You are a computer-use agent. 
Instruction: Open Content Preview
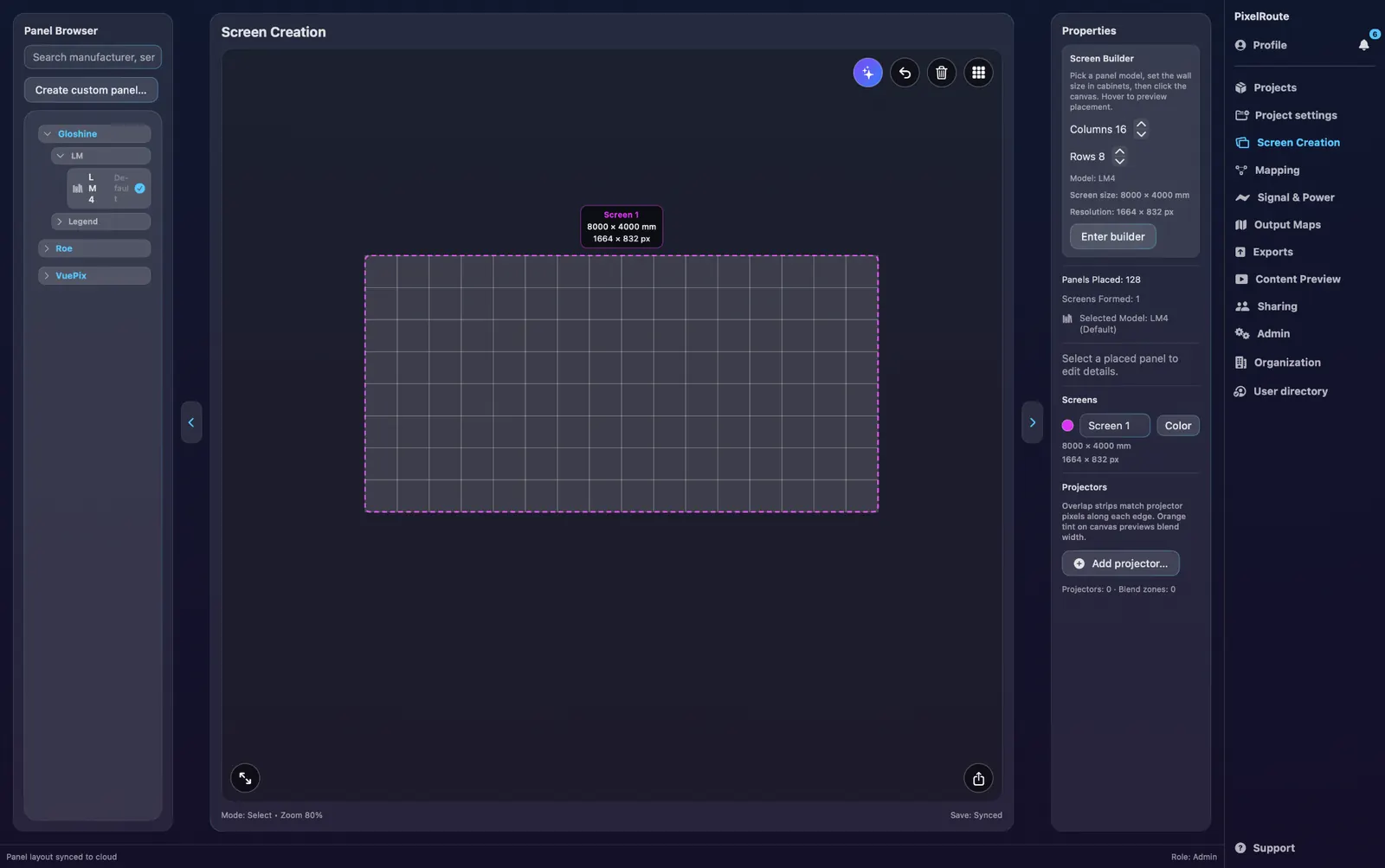tap(1287, 280)
